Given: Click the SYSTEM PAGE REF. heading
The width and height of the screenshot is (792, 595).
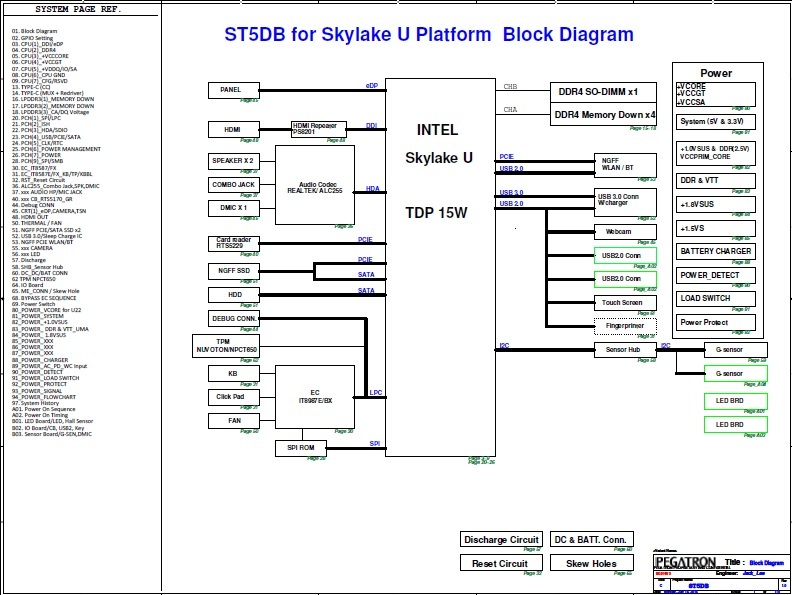Looking at the screenshot, I should [78, 9].
